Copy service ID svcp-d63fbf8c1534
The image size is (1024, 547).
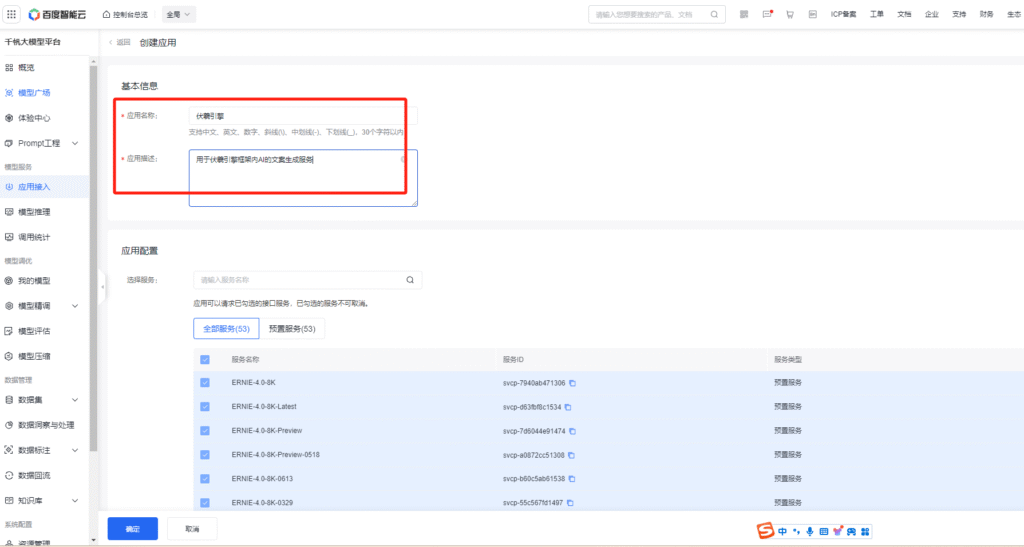click(569, 407)
